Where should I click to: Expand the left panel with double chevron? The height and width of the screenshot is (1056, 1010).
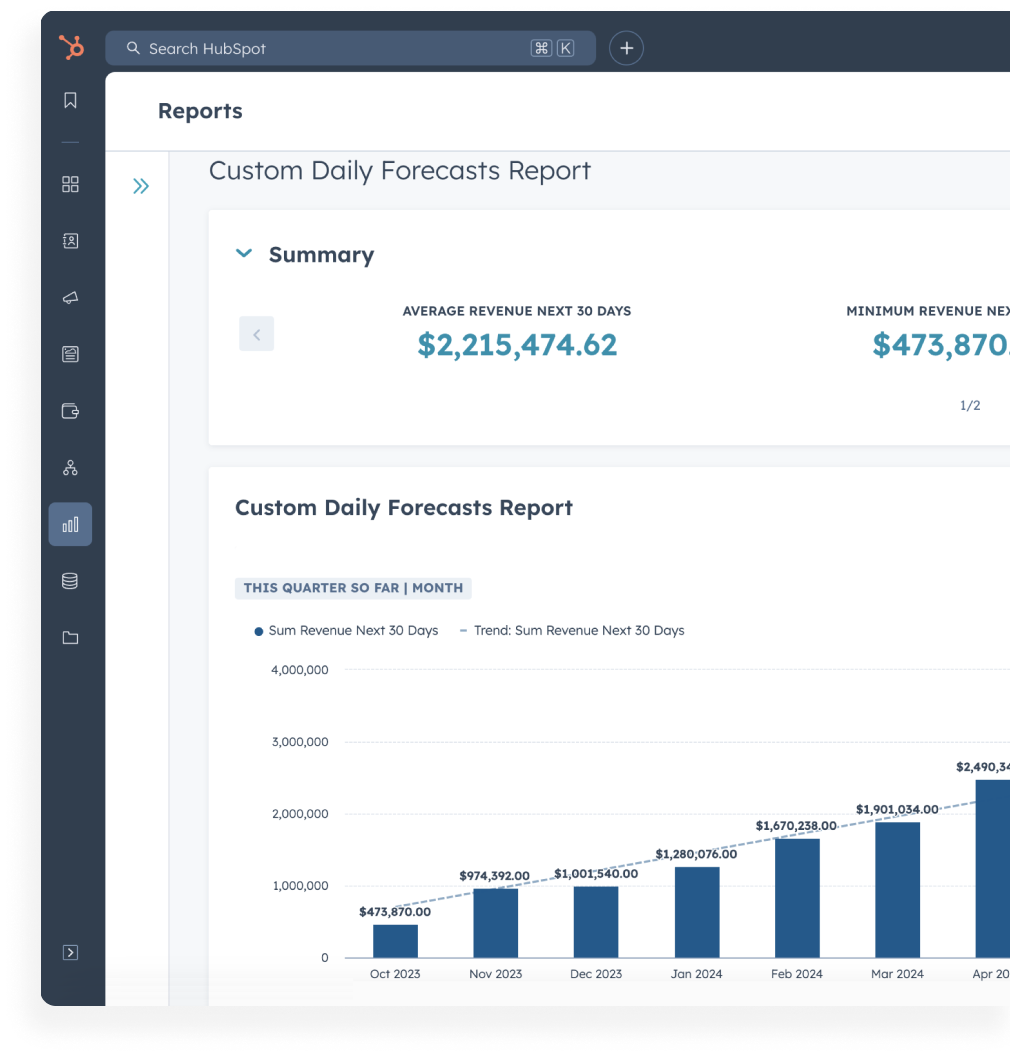[x=141, y=186]
